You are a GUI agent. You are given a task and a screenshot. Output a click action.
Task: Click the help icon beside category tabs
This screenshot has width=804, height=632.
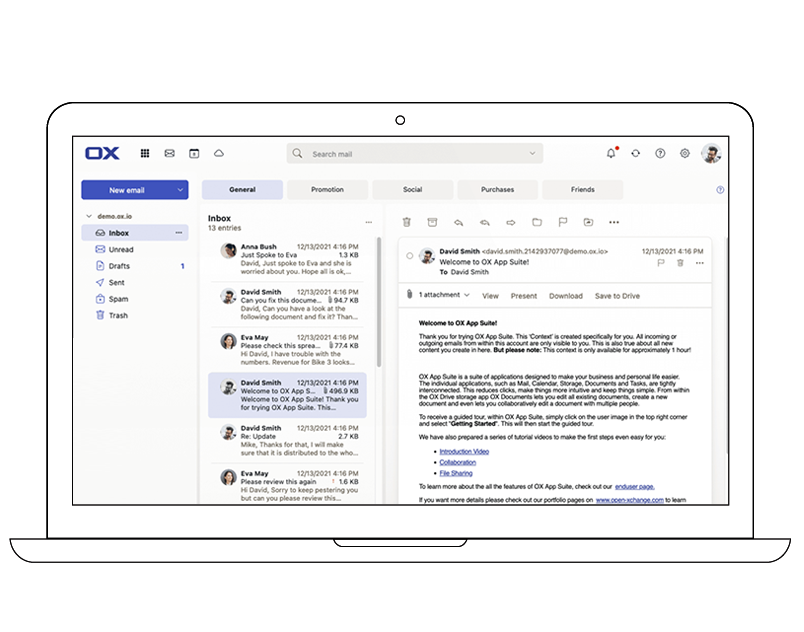point(720,190)
